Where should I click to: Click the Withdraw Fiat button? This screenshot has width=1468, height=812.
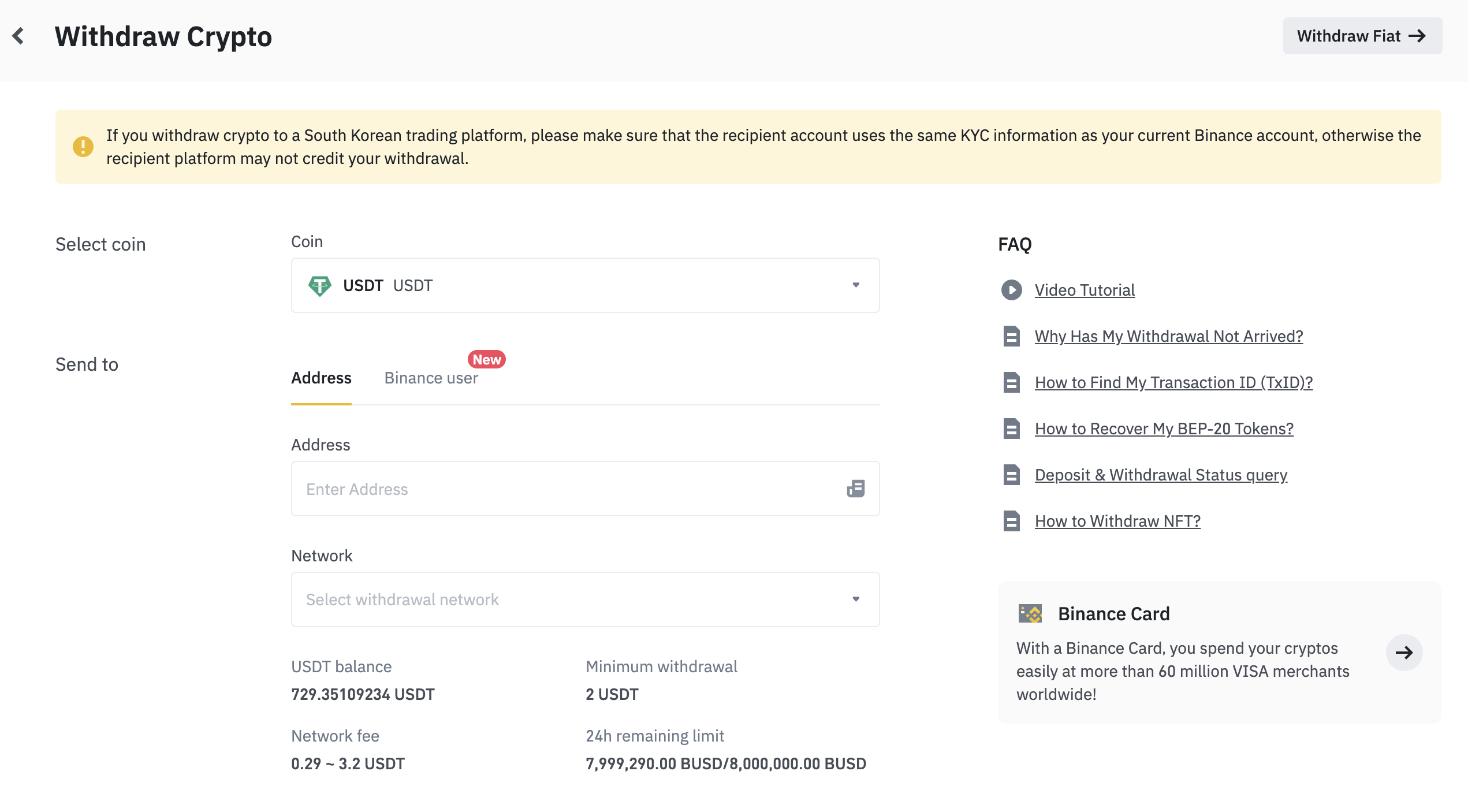(1362, 36)
